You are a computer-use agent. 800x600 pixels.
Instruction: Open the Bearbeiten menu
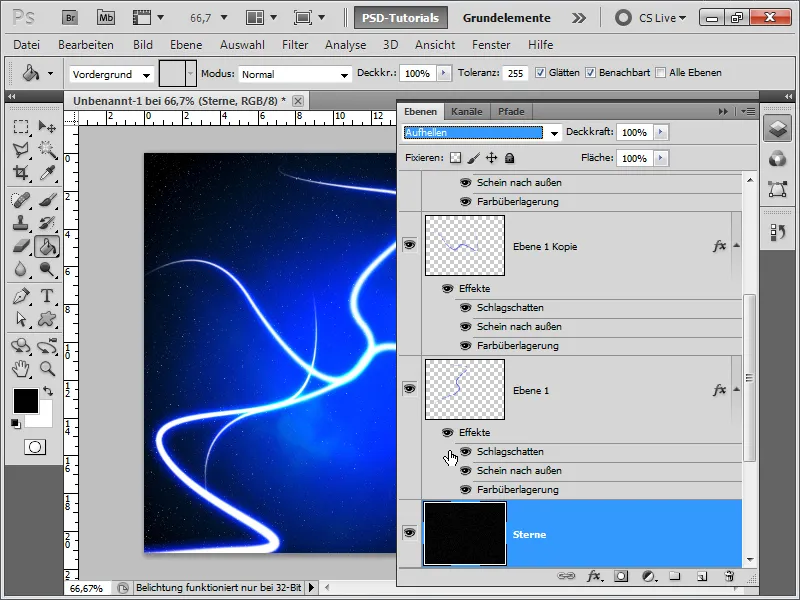pos(86,45)
